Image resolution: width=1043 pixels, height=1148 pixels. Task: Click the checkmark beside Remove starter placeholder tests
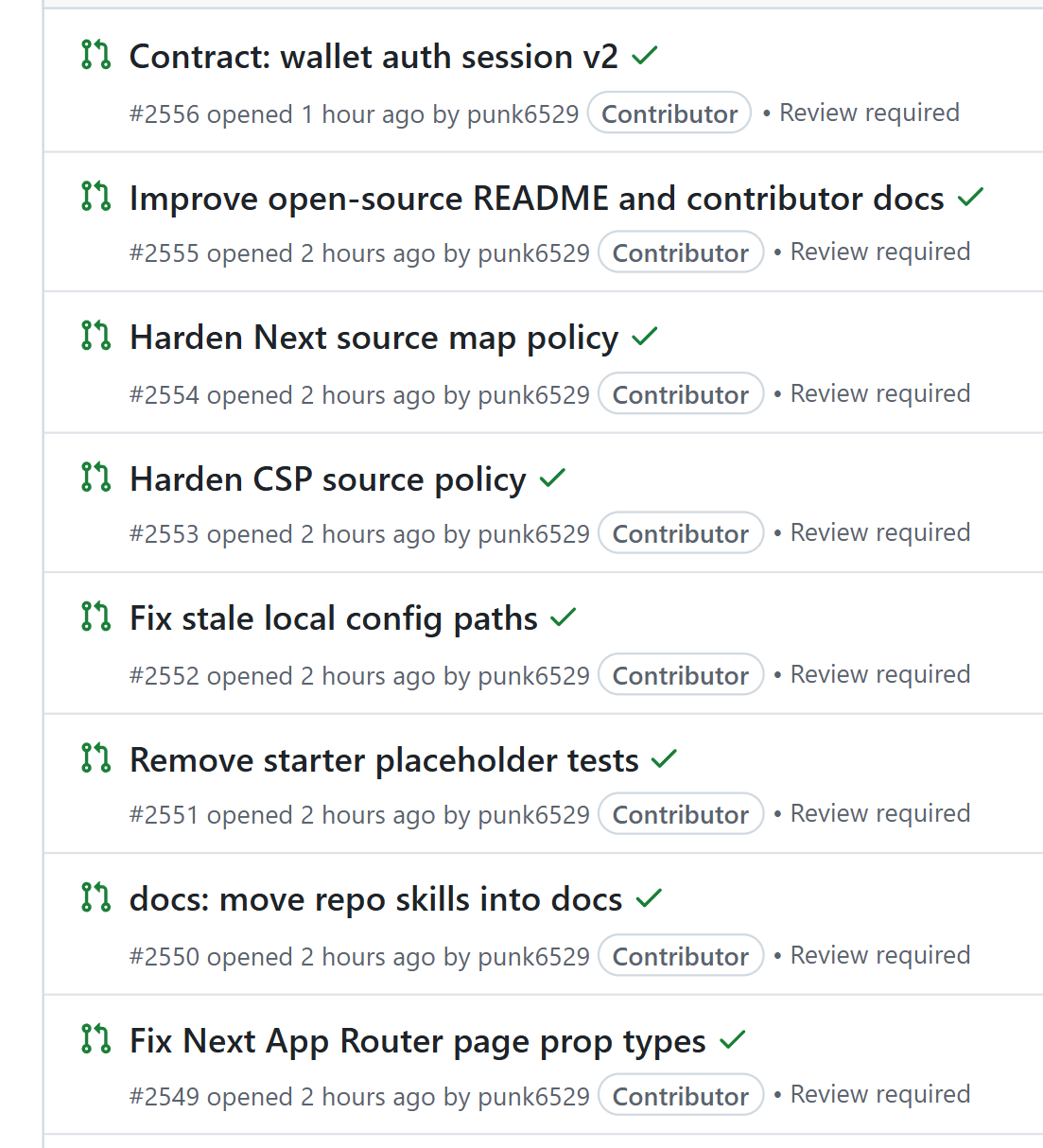coord(665,758)
